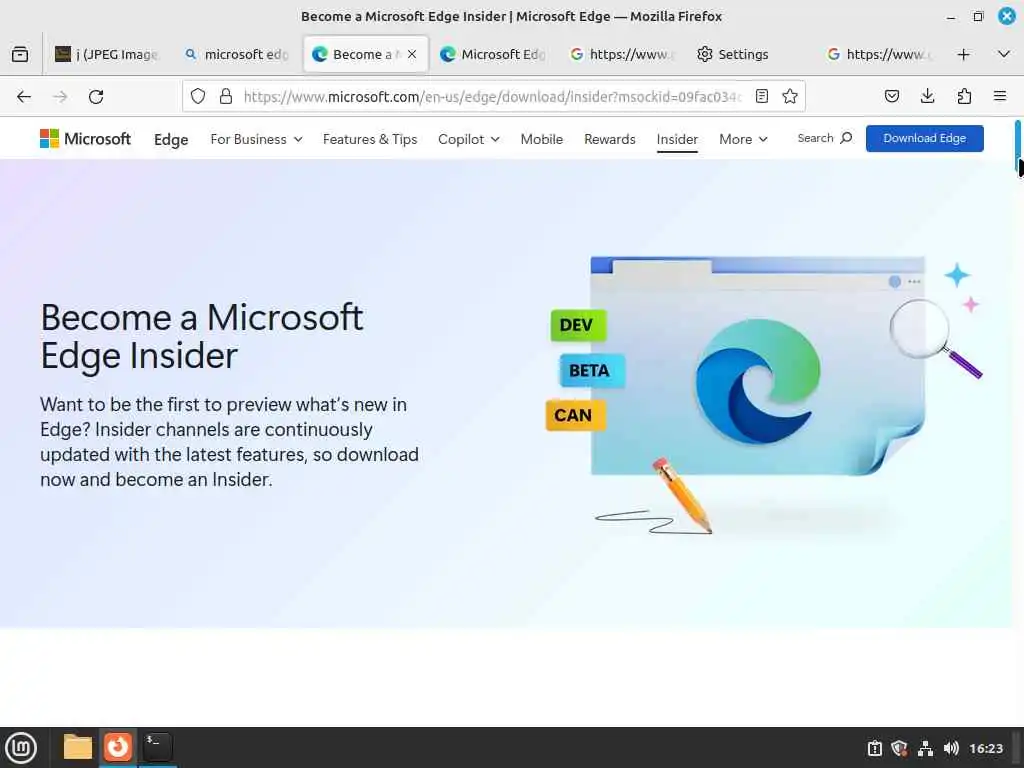Open the Rewards link
Image resolution: width=1024 pixels, height=768 pixels.
coord(609,139)
